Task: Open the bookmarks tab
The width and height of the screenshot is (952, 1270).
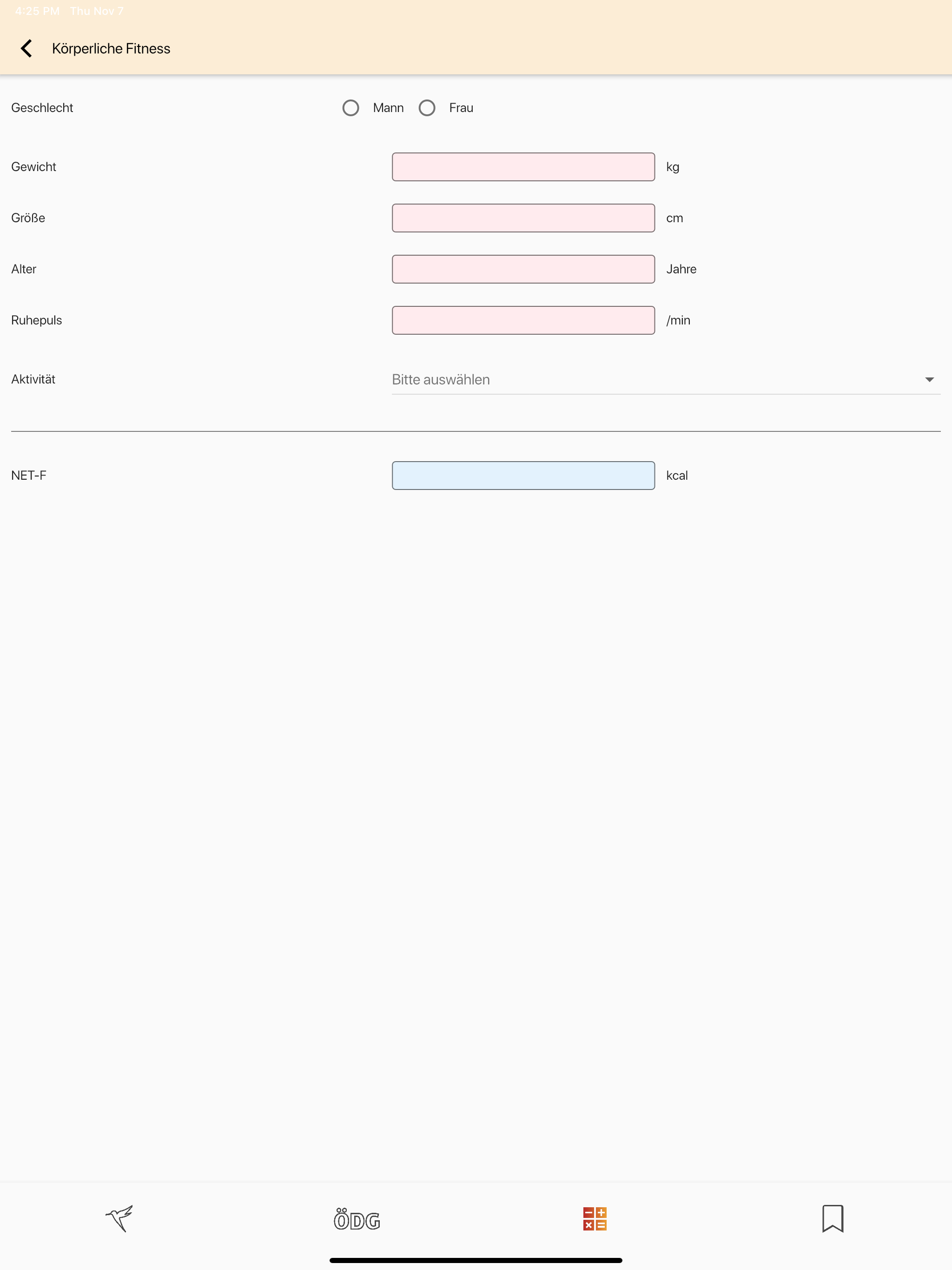Action: [833, 1218]
